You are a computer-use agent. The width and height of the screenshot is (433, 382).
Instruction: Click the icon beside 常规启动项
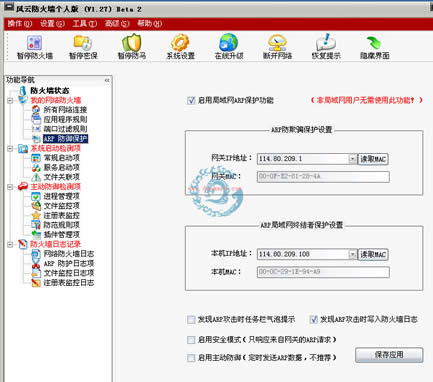(x=36, y=158)
